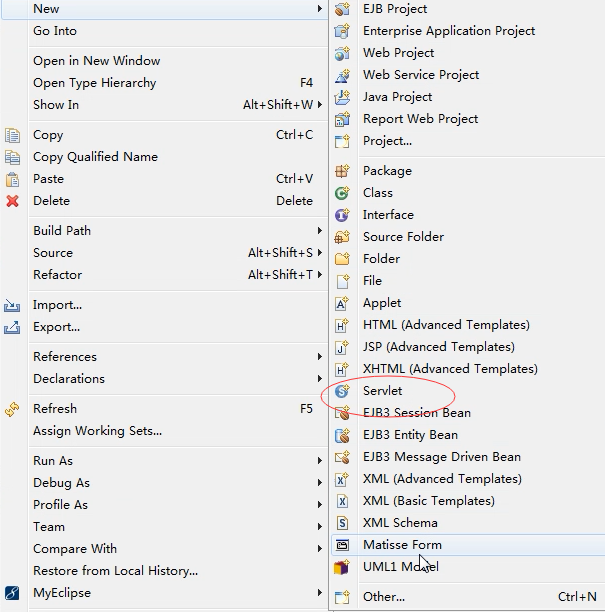
Task: Click the red Delete X icon
Action: click(12, 201)
